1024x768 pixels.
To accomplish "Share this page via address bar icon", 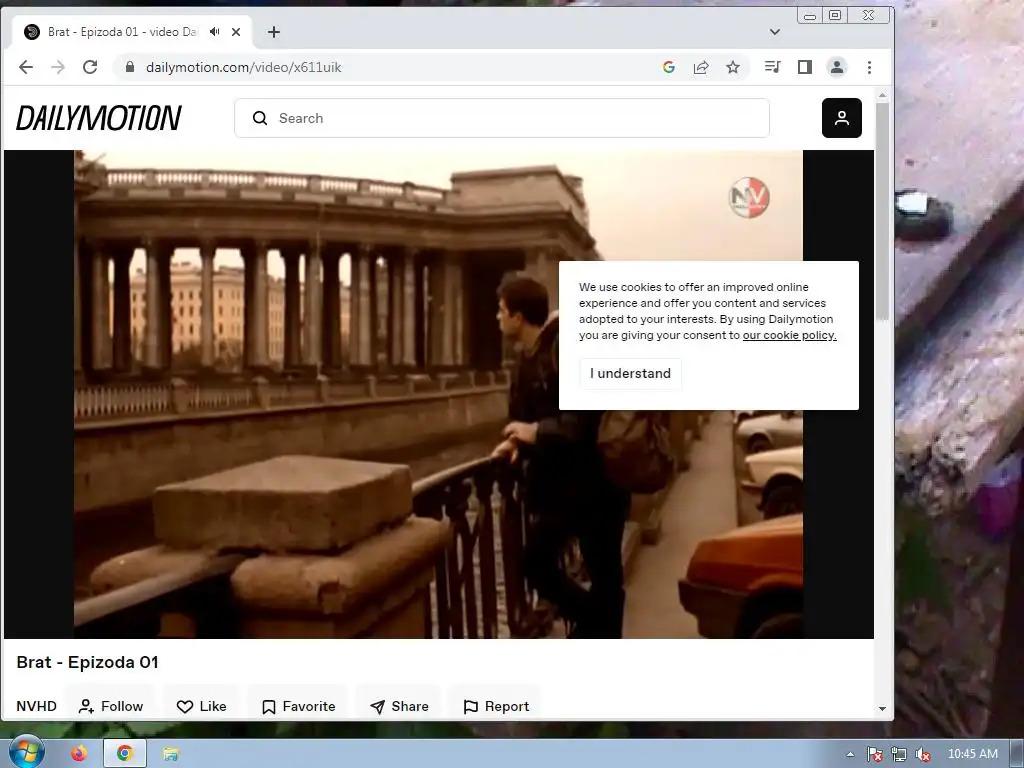I will coord(701,67).
